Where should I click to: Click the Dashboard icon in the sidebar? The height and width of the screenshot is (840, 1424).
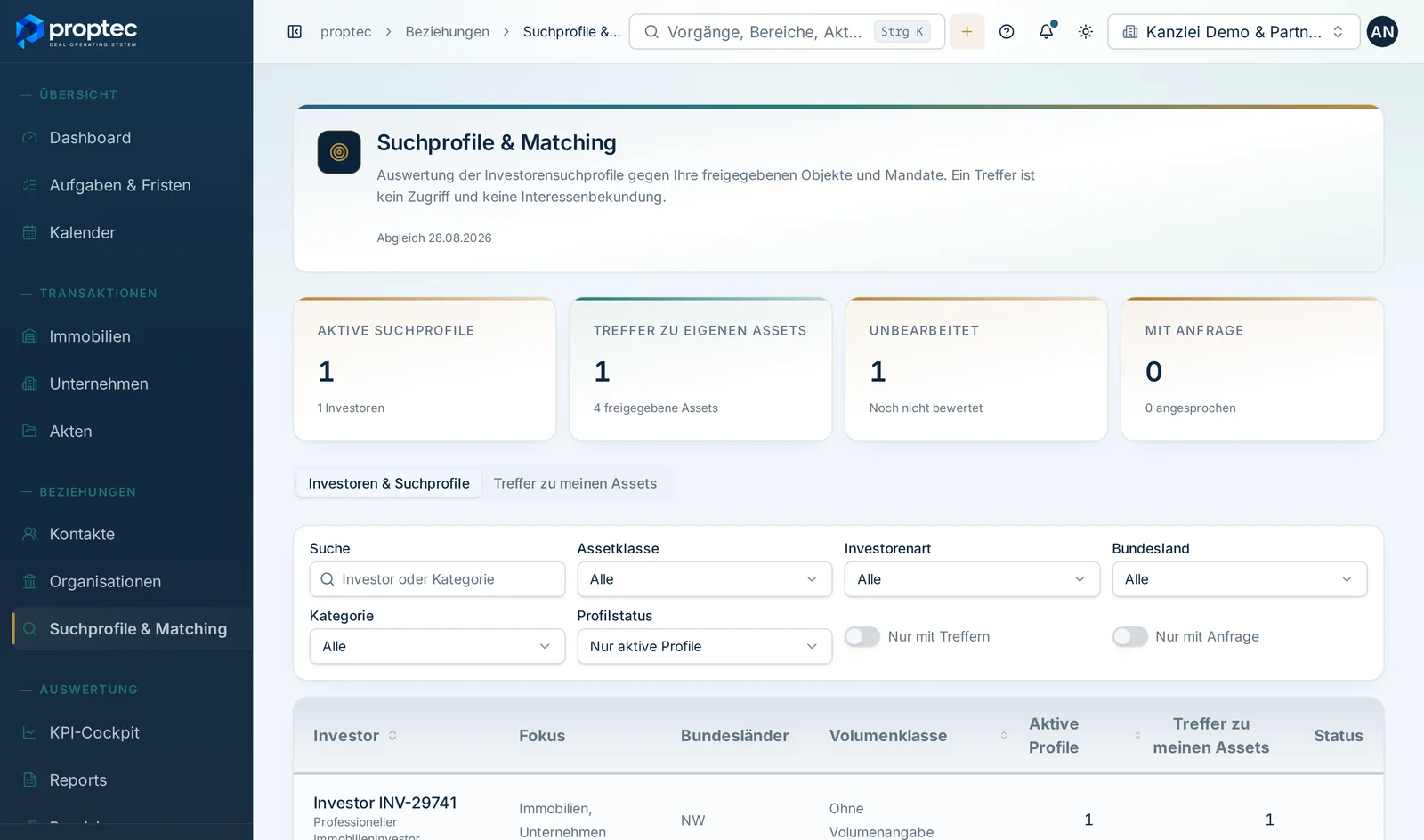tap(29, 138)
